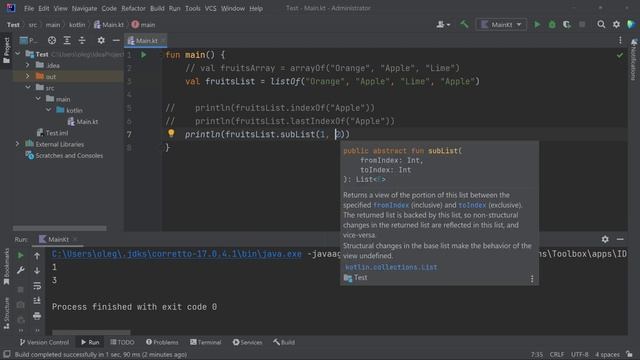640x360 pixels.
Task: Open IDE settings gear in the top toolbar
Action: coord(616,24)
